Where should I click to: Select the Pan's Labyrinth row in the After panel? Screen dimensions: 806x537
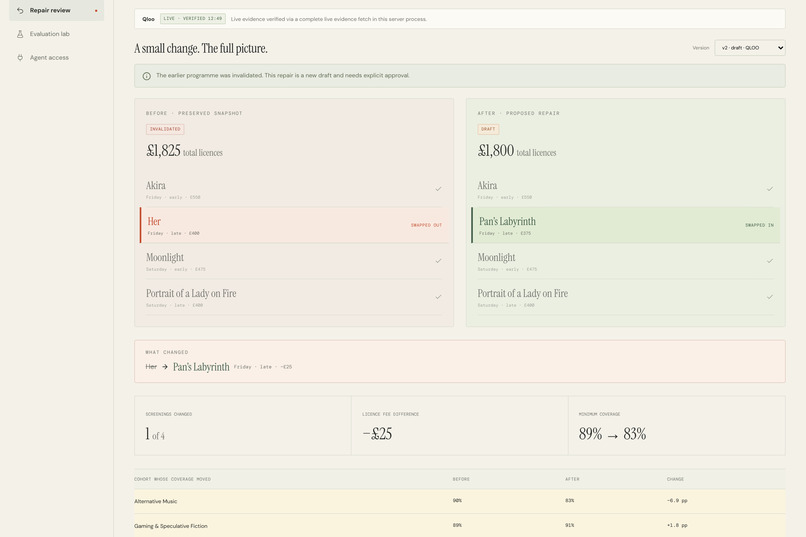point(626,225)
